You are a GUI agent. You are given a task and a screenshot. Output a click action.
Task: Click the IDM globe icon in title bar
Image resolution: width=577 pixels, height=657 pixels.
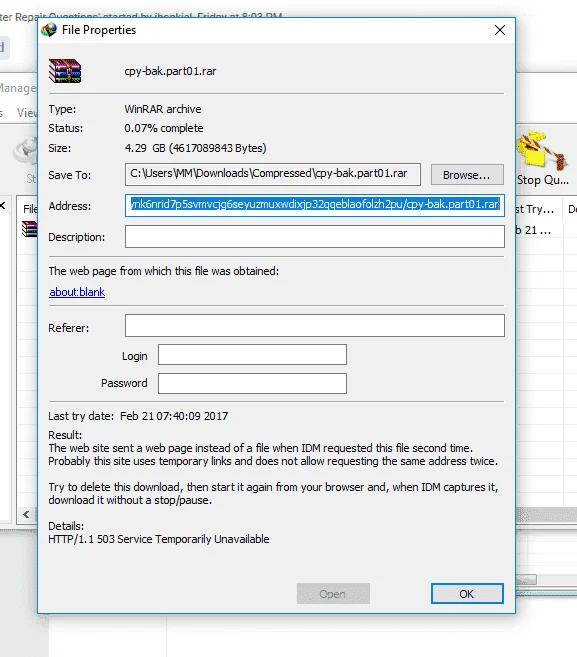pos(49,30)
